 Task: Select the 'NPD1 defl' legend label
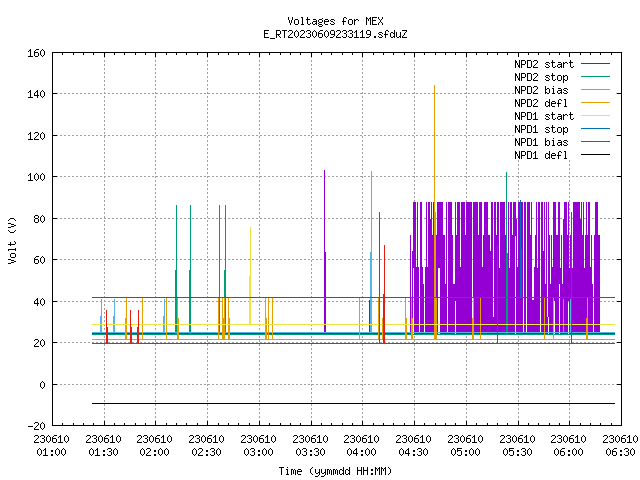541,156
